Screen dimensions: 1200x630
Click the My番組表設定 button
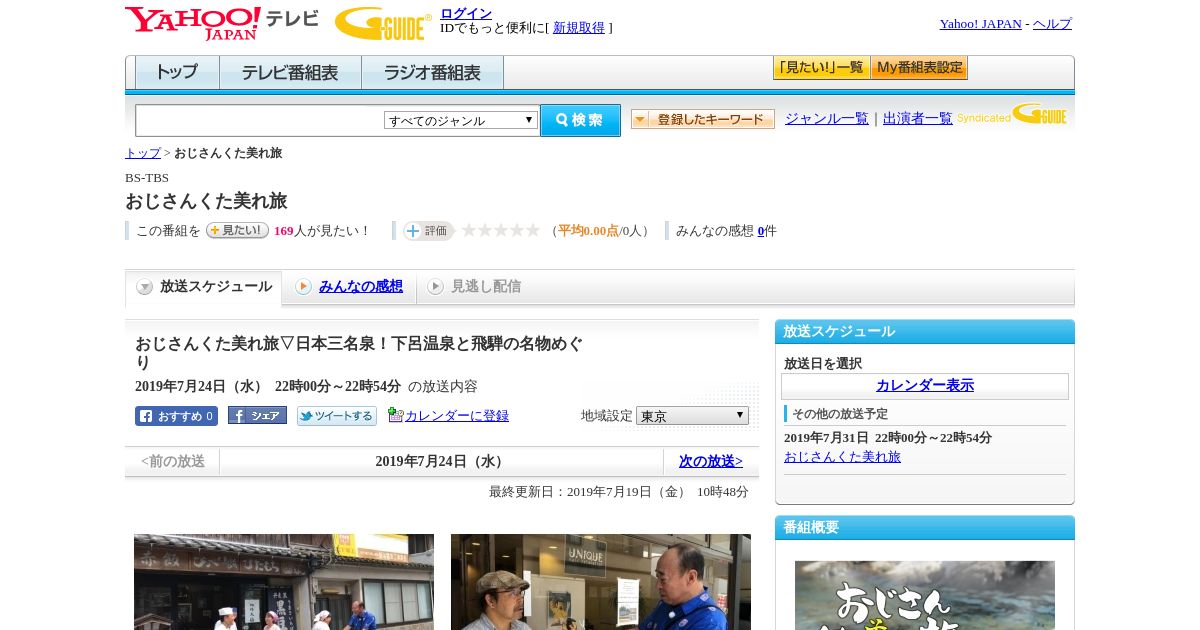point(919,68)
